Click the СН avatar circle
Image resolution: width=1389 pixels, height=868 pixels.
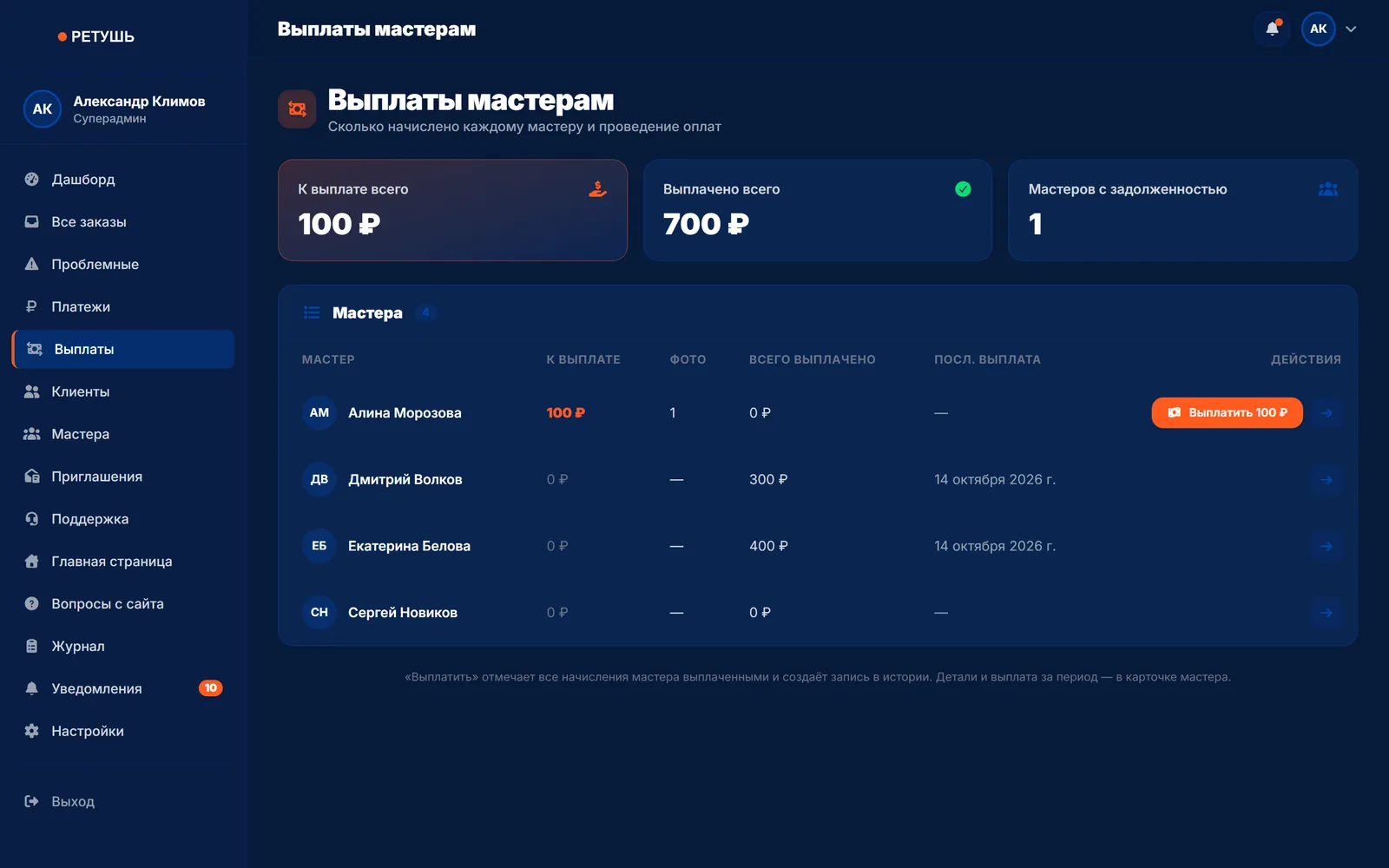coord(319,613)
